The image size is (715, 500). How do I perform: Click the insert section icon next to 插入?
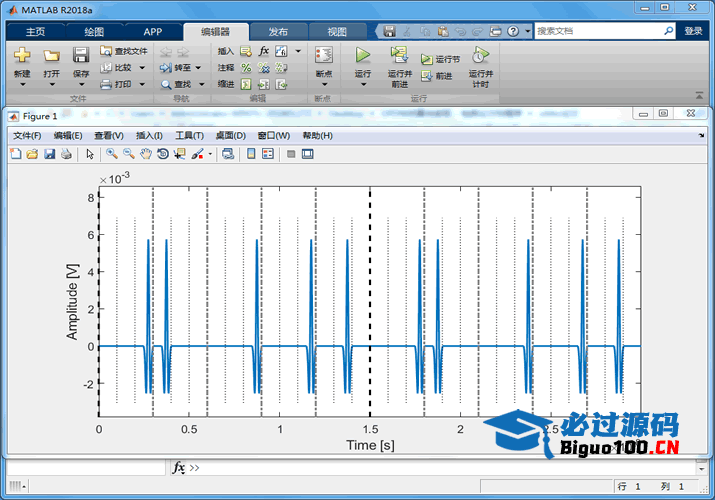click(246, 51)
